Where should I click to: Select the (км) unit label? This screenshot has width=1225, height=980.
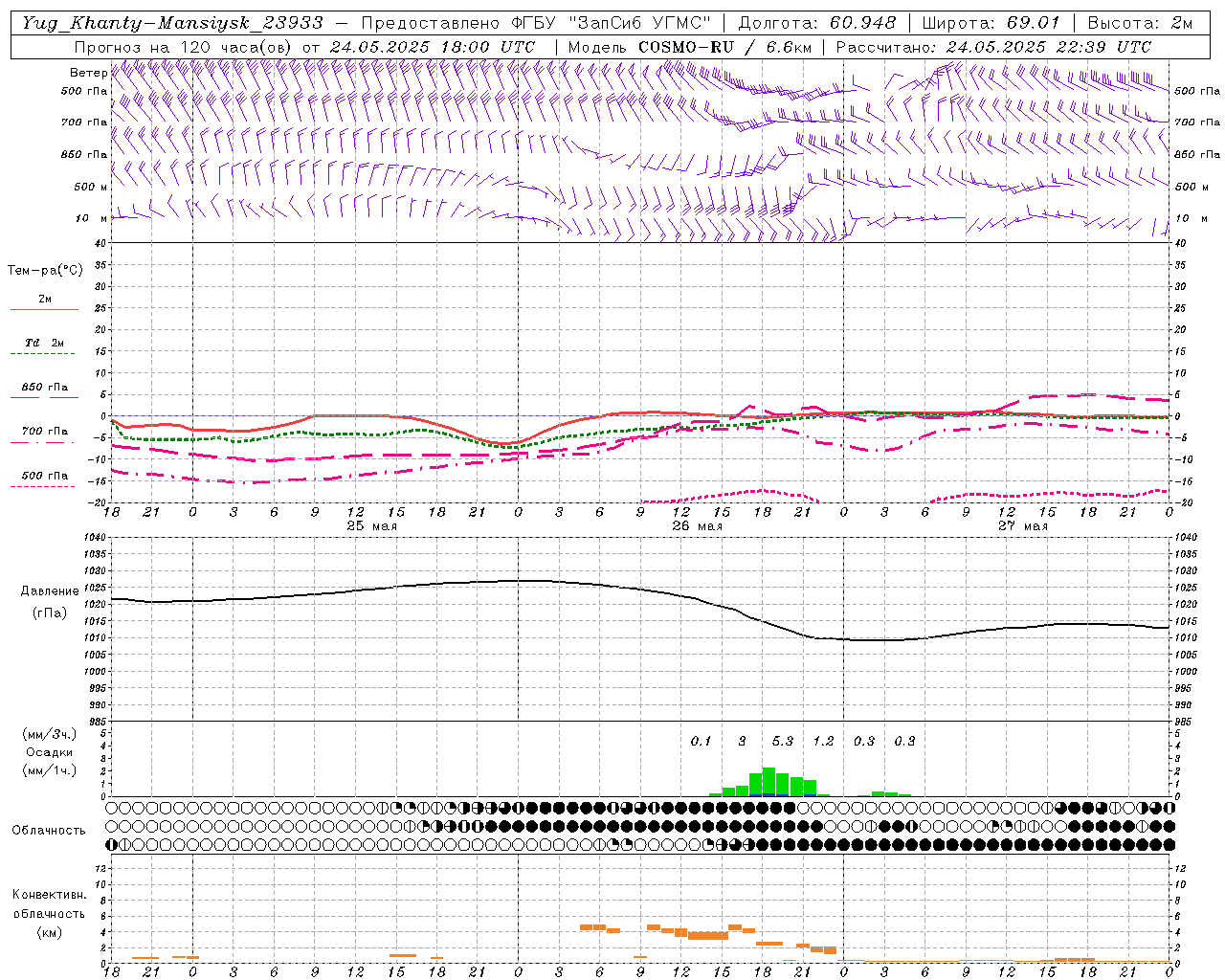tap(50, 932)
